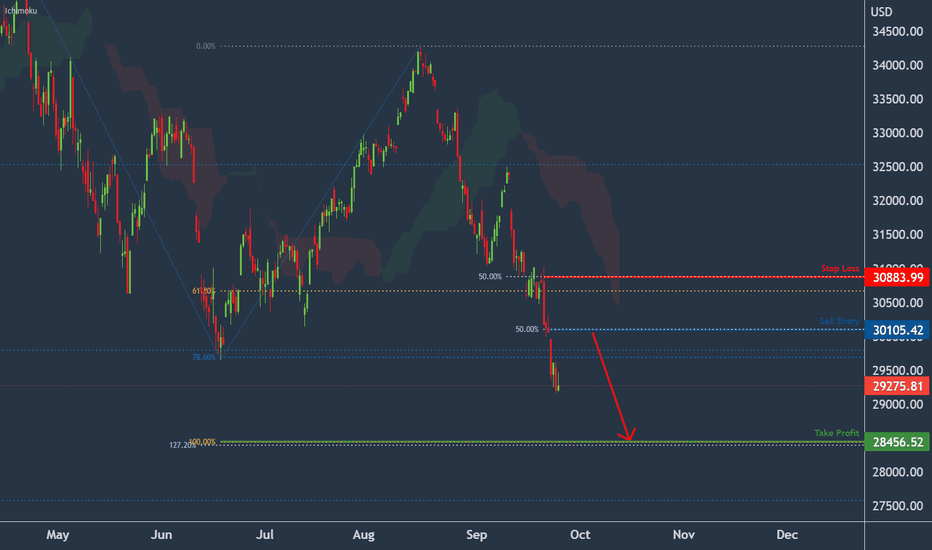
Task: Click the 33500.00 price axis label
Action: (x=898, y=99)
